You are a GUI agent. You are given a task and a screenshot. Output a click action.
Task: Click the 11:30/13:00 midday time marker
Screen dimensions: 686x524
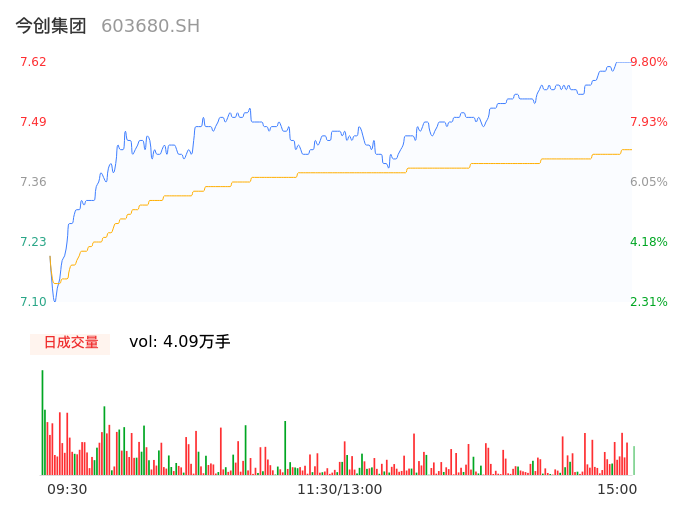(x=339, y=489)
